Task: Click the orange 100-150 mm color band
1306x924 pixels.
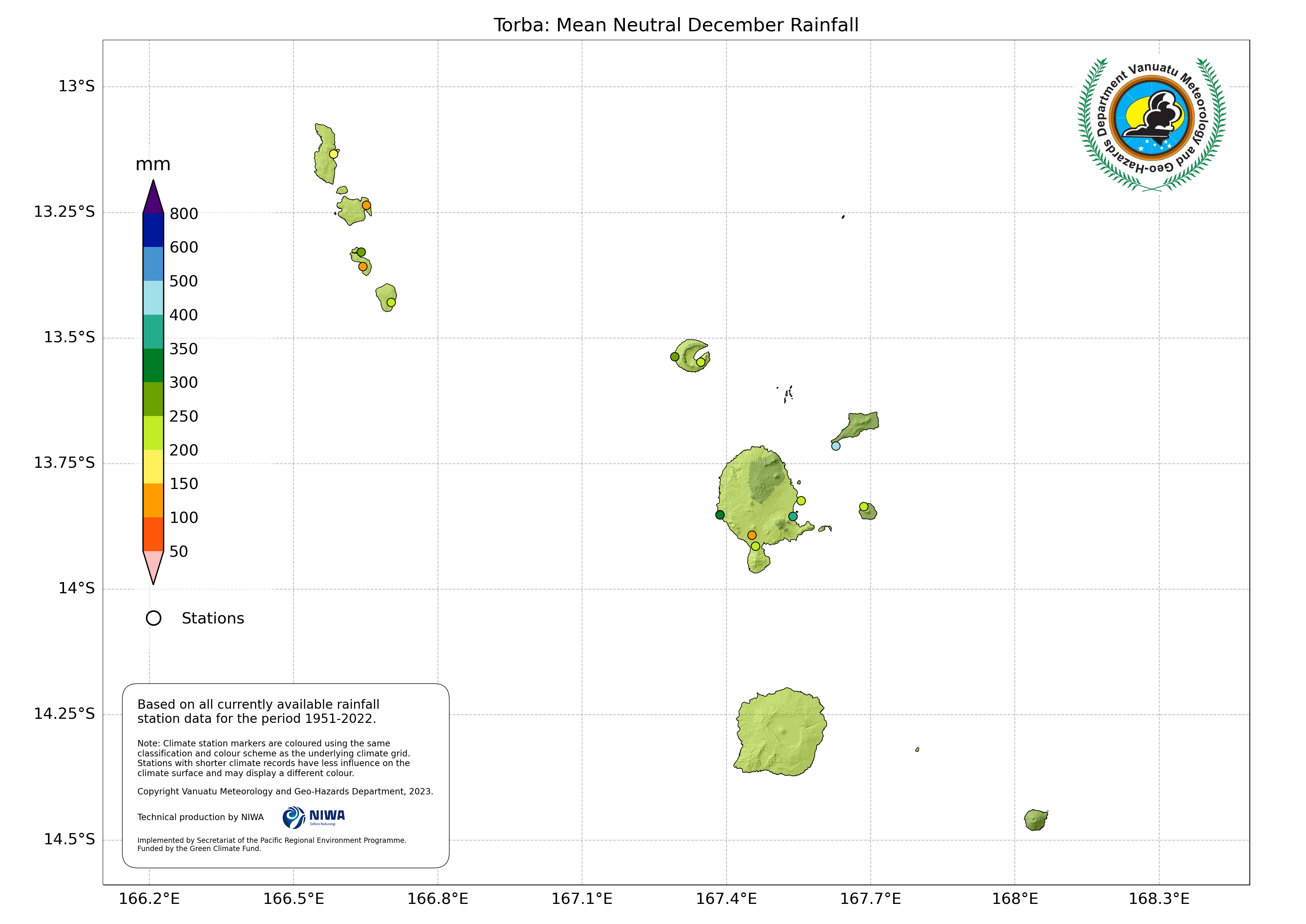Action: tap(153, 500)
